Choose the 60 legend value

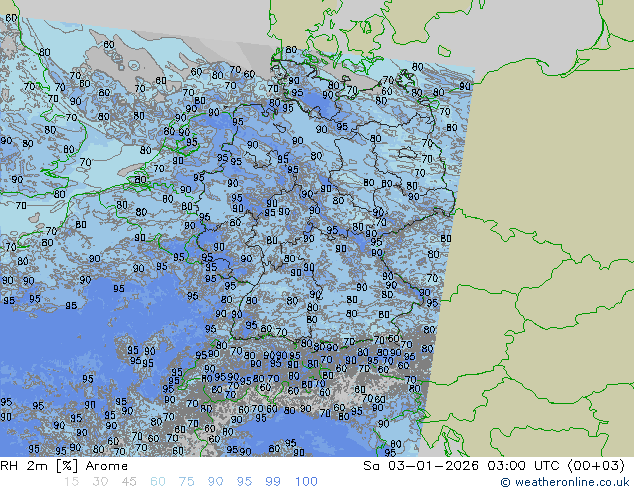(x=158, y=482)
